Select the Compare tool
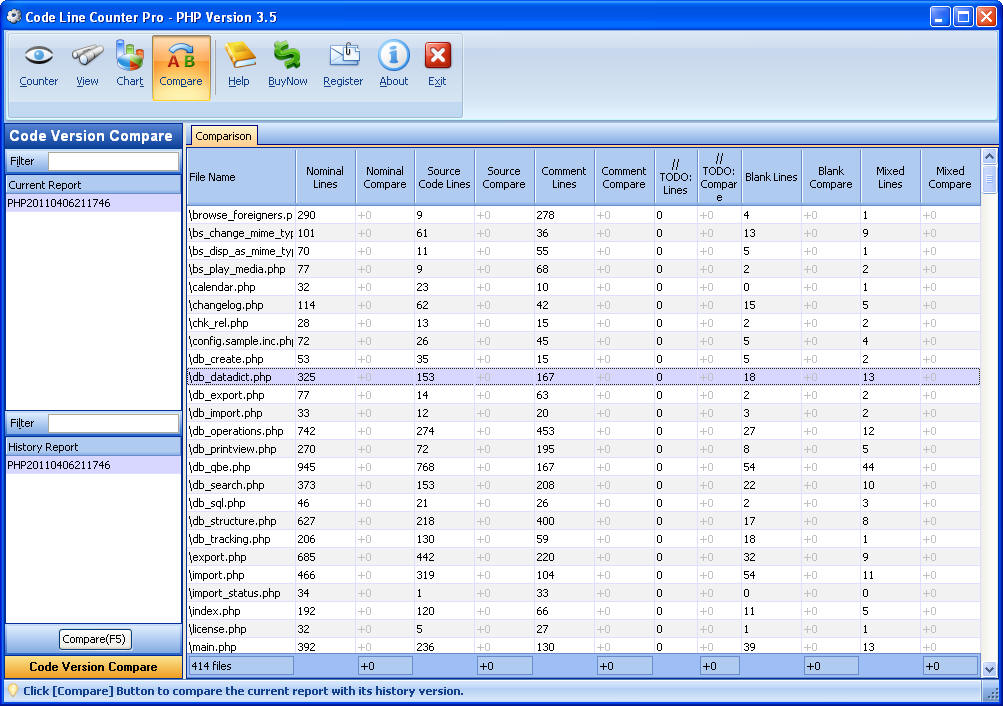Screen dimensions: 1003x706 [180, 65]
